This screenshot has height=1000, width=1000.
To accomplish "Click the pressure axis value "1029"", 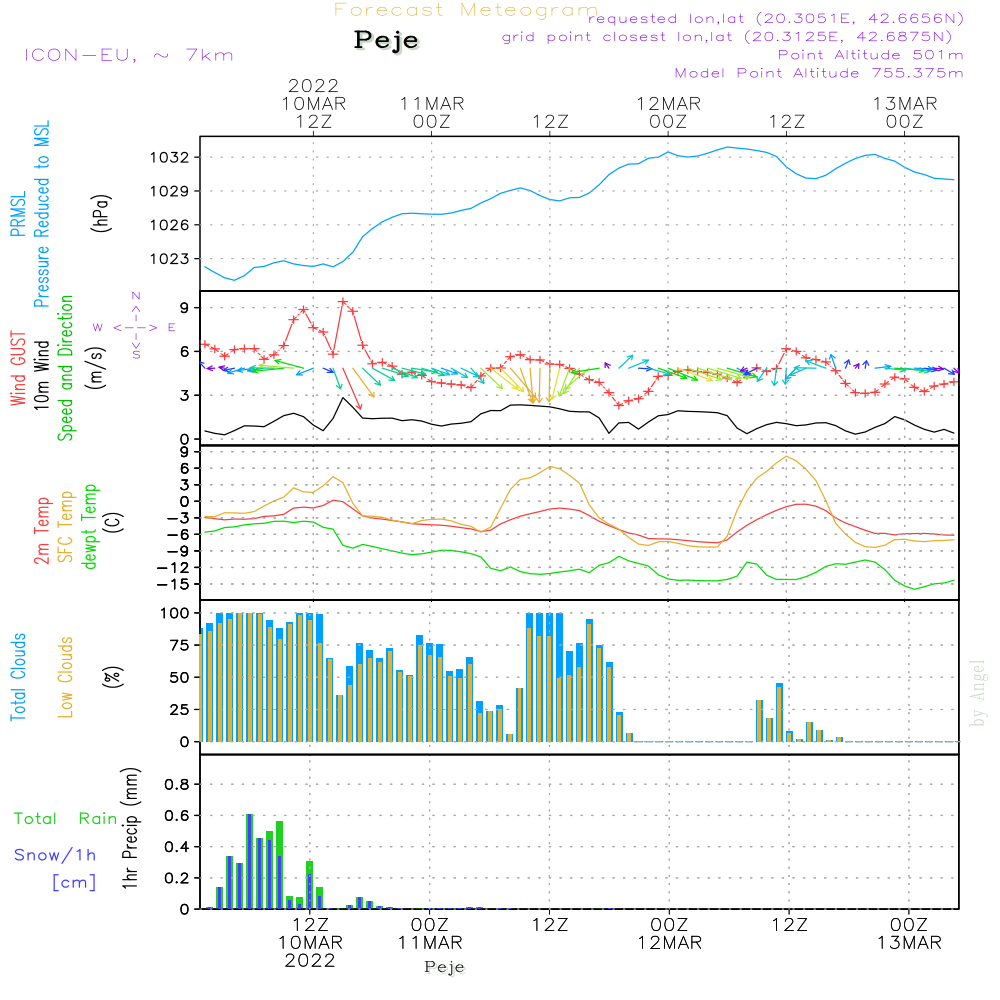I will [x=170, y=191].
